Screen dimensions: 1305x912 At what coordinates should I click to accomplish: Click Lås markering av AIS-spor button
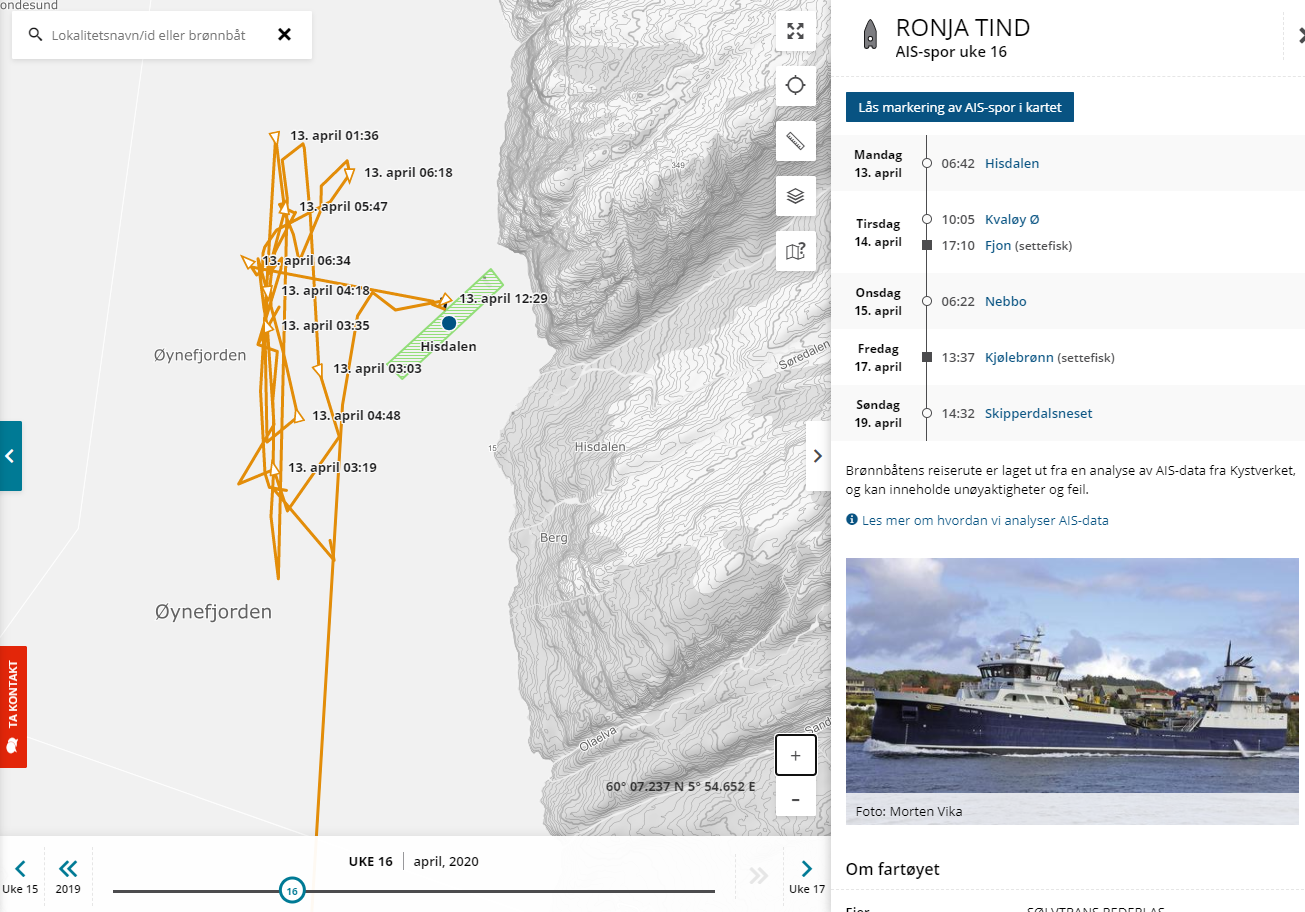coord(960,108)
